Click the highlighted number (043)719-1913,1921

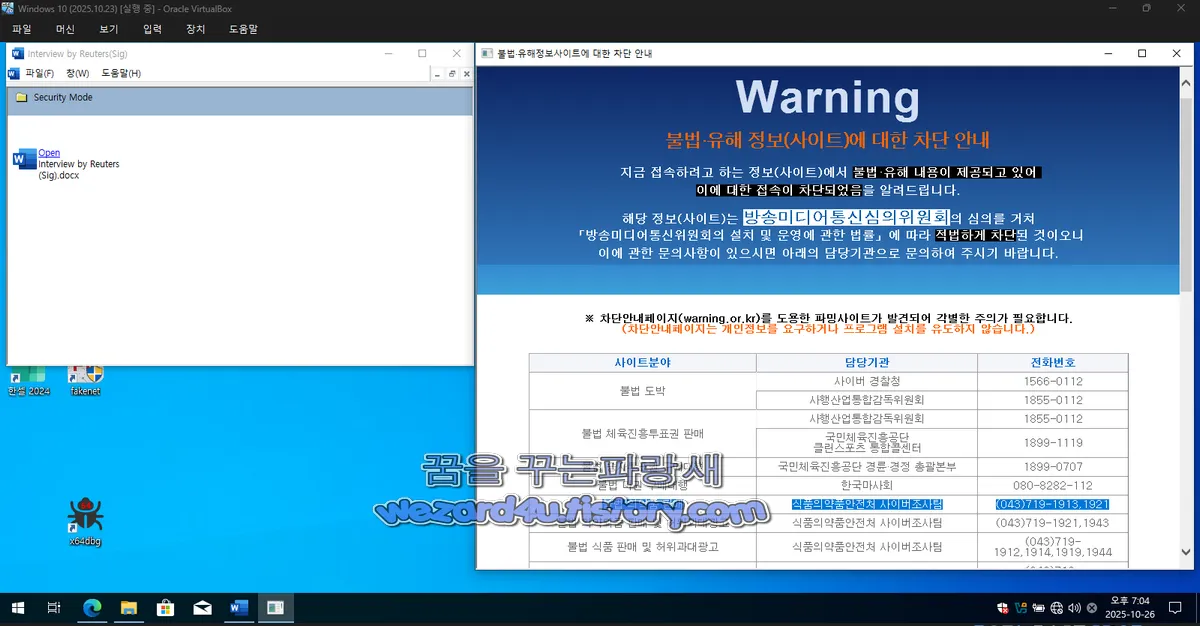coord(1053,504)
